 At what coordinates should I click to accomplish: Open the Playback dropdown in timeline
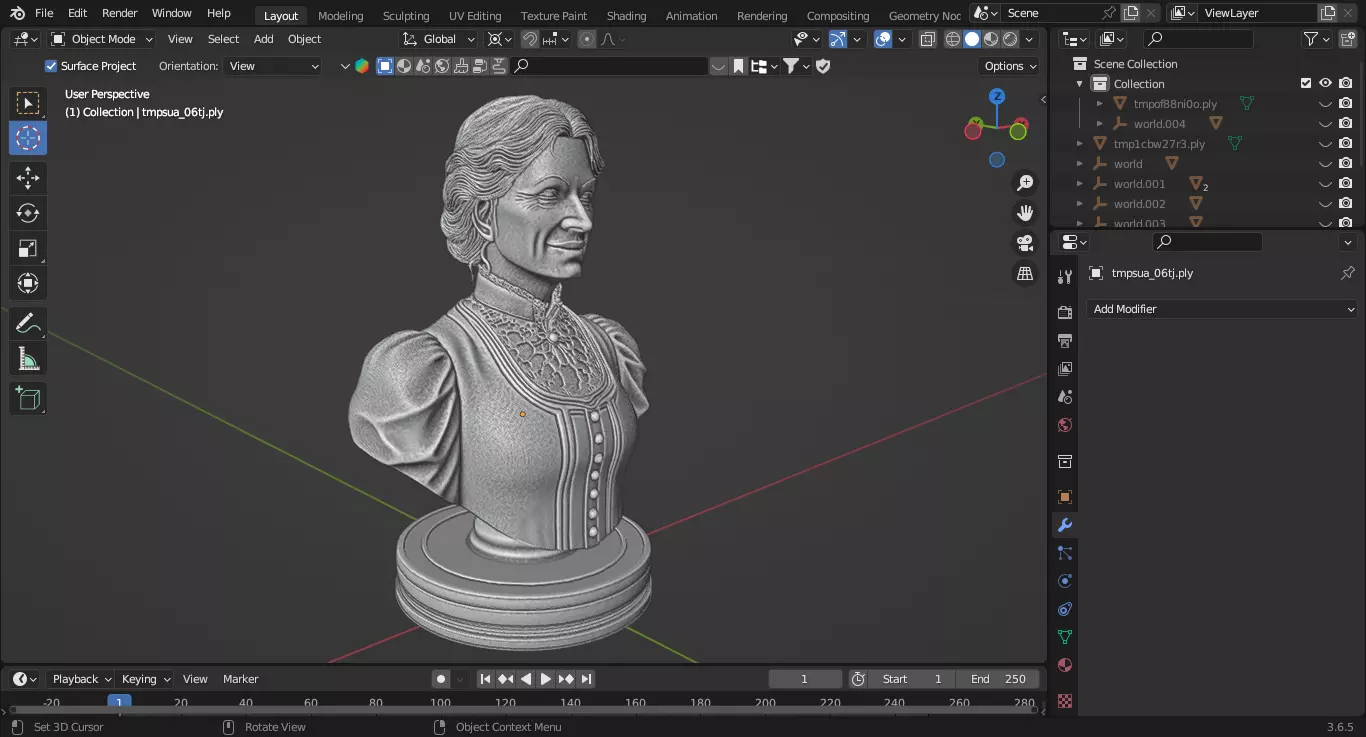(x=80, y=679)
